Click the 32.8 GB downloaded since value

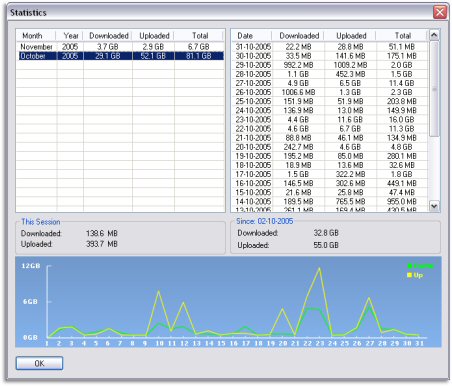pos(326,233)
